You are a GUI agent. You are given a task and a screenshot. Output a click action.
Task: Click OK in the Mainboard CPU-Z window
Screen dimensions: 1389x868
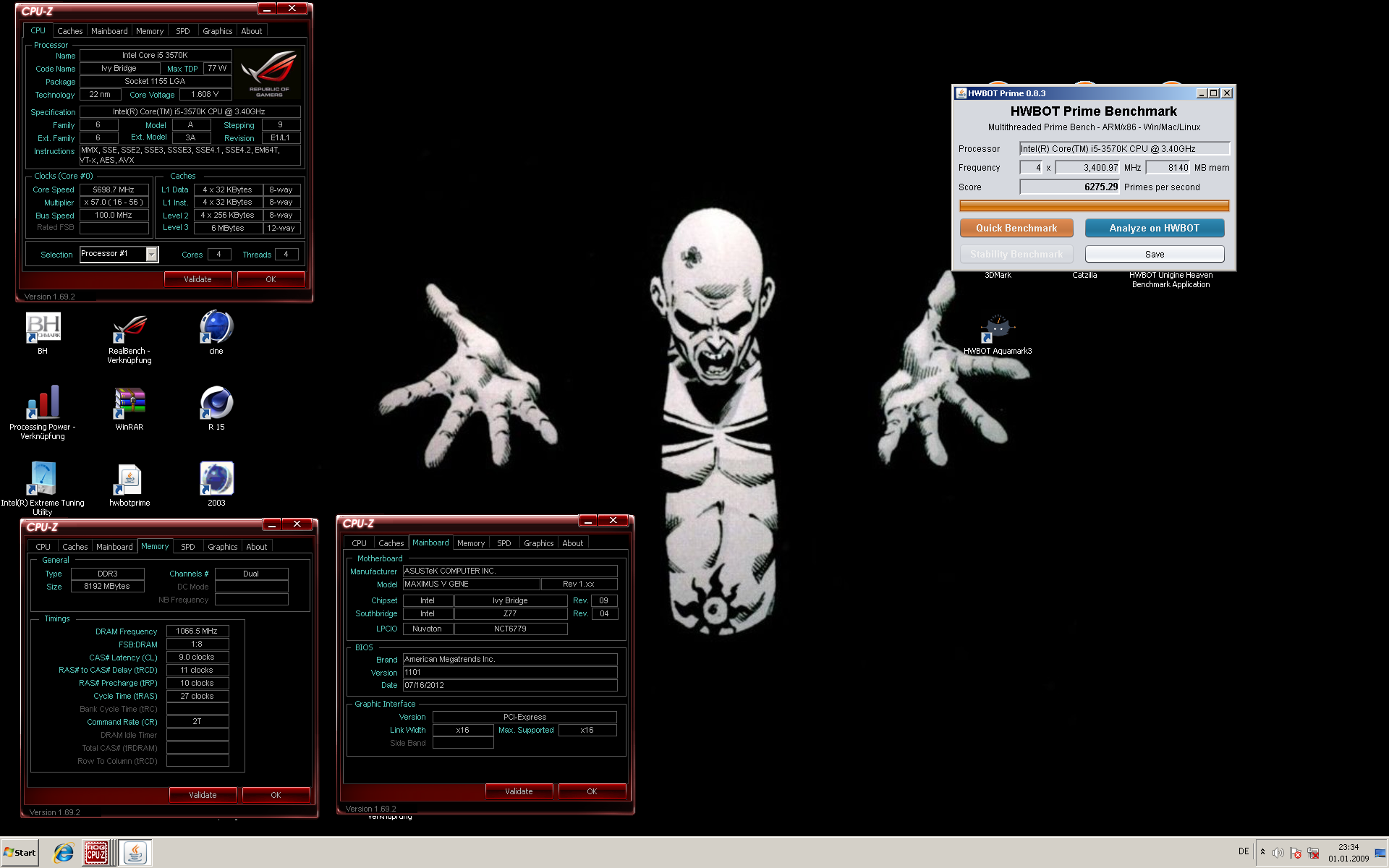click(x=592, y=791)
